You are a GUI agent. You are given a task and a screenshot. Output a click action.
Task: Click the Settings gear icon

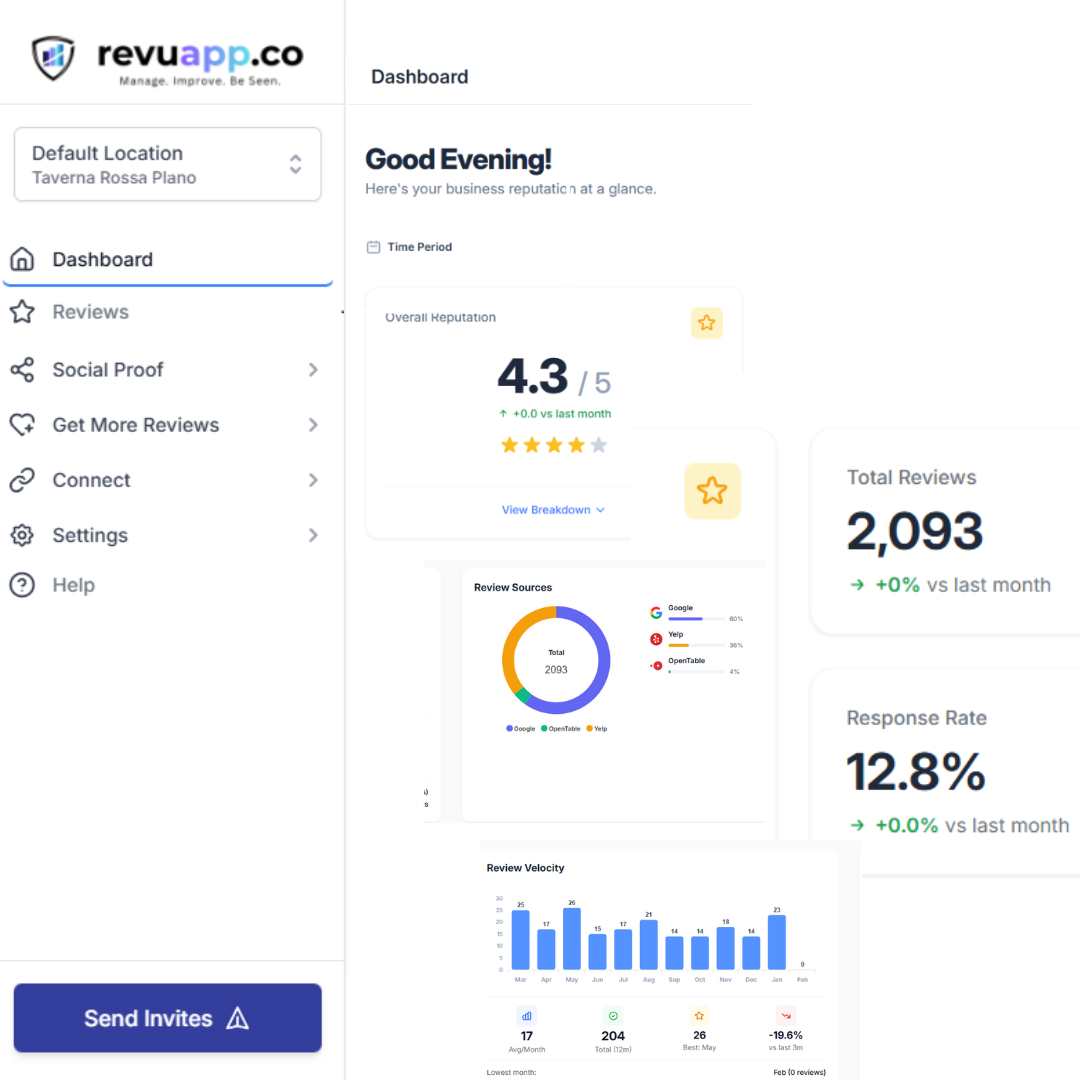(x=22, y=536)
